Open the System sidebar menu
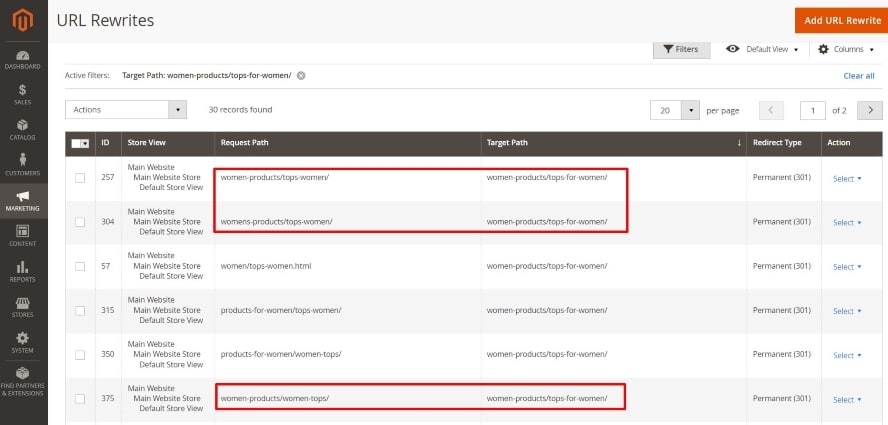888x425 pixels. [x=23, y=342]
